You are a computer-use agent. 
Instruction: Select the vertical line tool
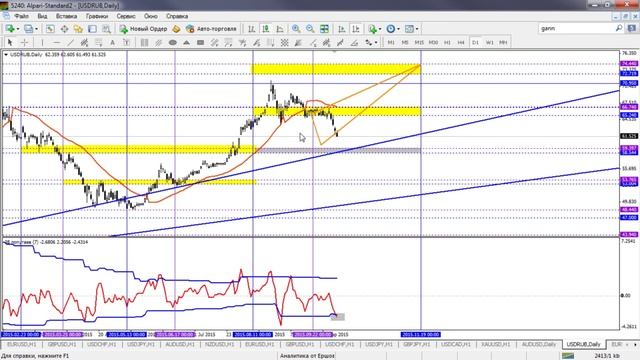click(x=42, y=42)
